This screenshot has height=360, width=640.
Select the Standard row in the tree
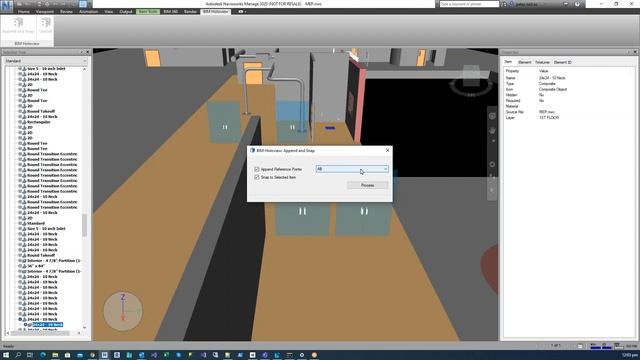click(x=36, y=223)
